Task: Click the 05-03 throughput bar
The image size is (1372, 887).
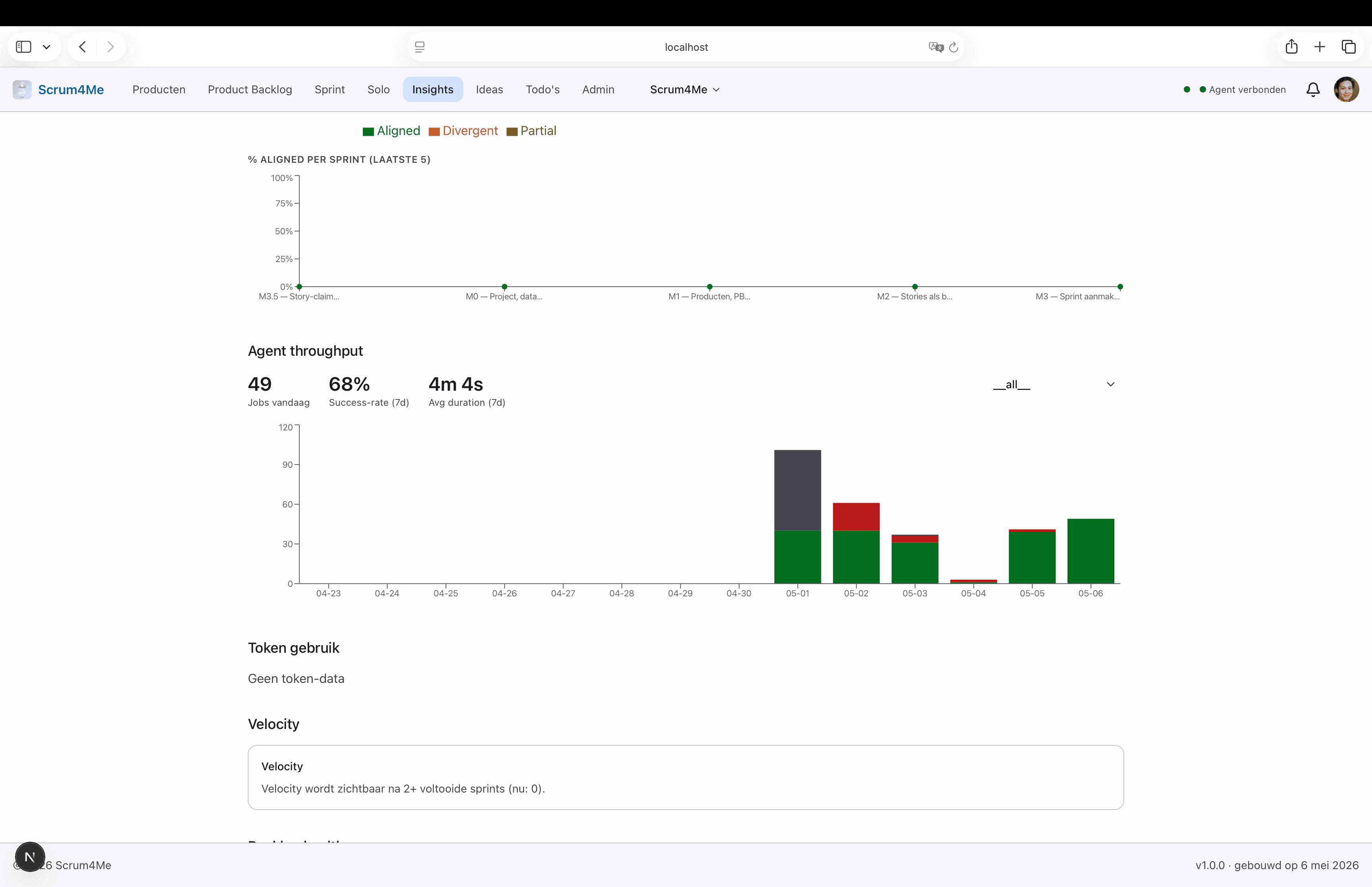Action: coord(915,559)
